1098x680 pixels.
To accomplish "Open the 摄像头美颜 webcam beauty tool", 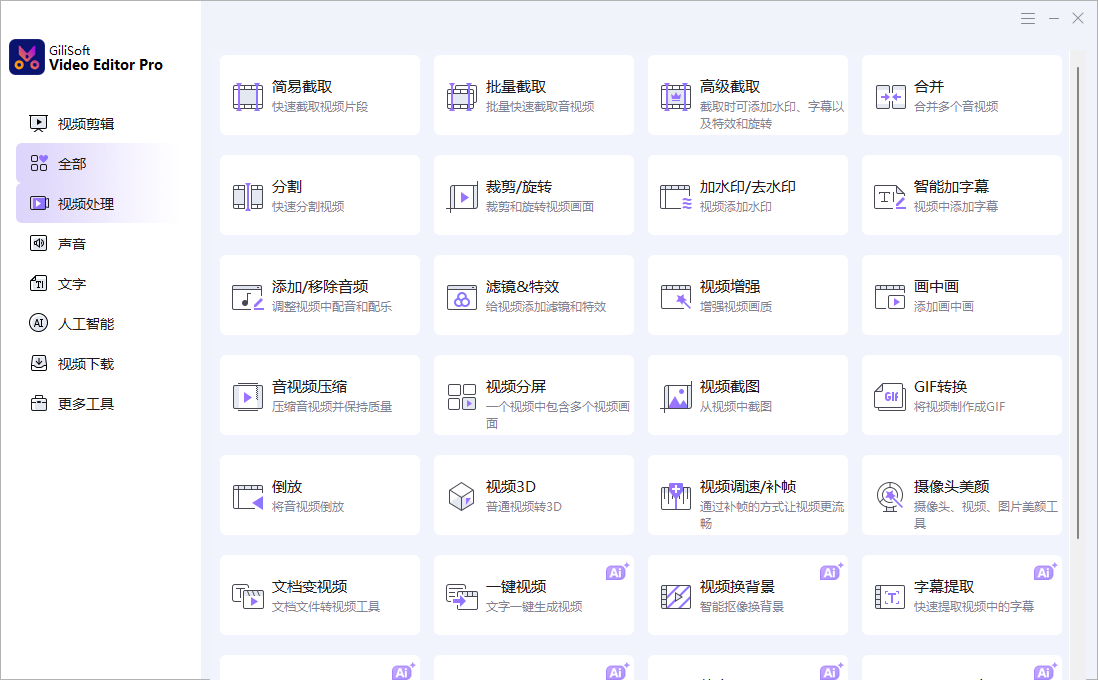I will (961, 494).
